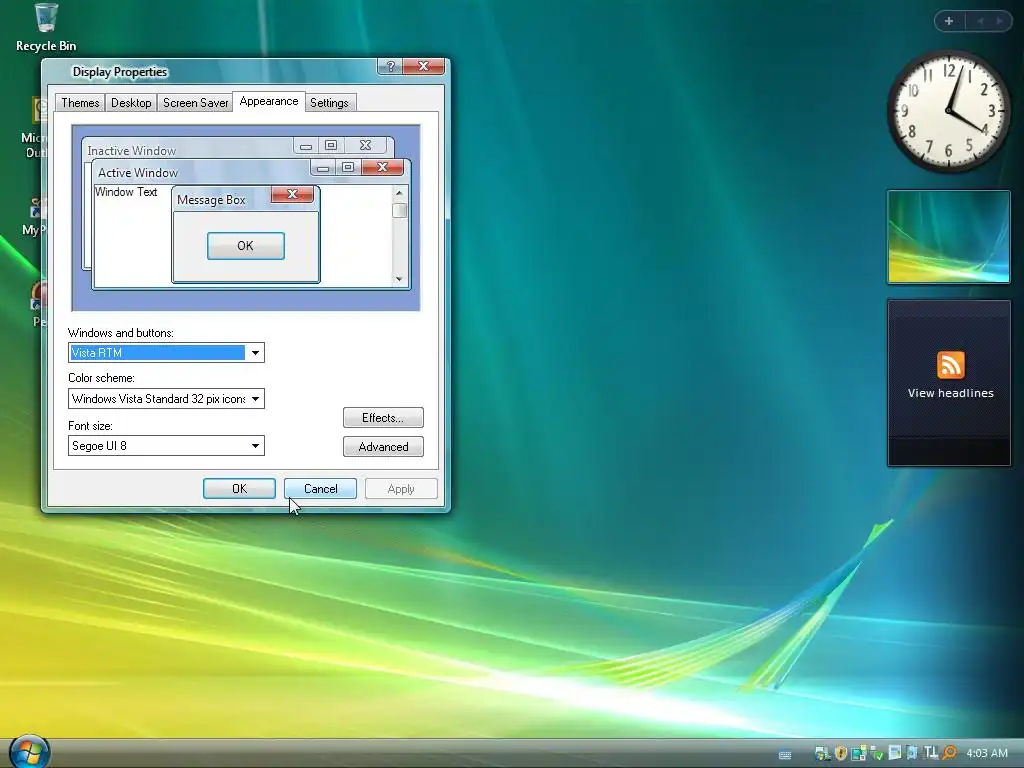Screen dimensions: 1024x768
Task: Click the analog clock gadget
Action: 948,111
